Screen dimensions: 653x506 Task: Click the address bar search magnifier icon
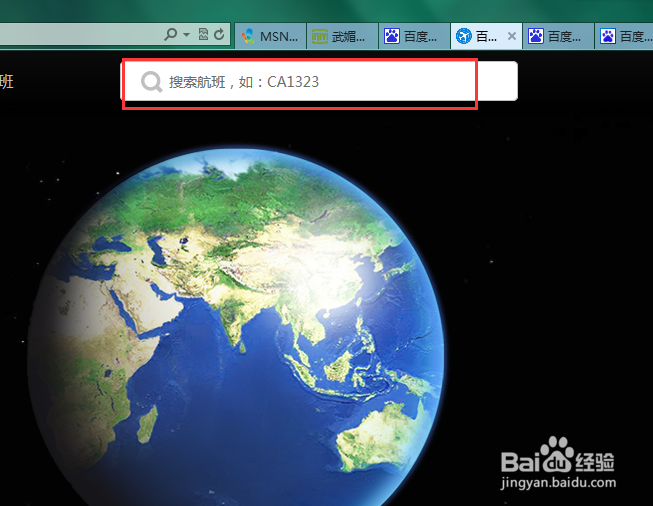171,35
